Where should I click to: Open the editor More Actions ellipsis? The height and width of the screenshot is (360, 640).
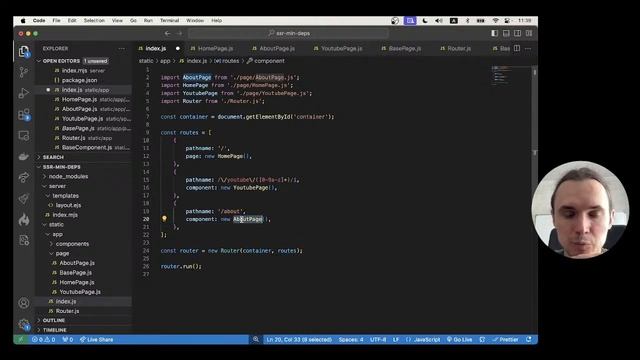(x=528, y=48)
